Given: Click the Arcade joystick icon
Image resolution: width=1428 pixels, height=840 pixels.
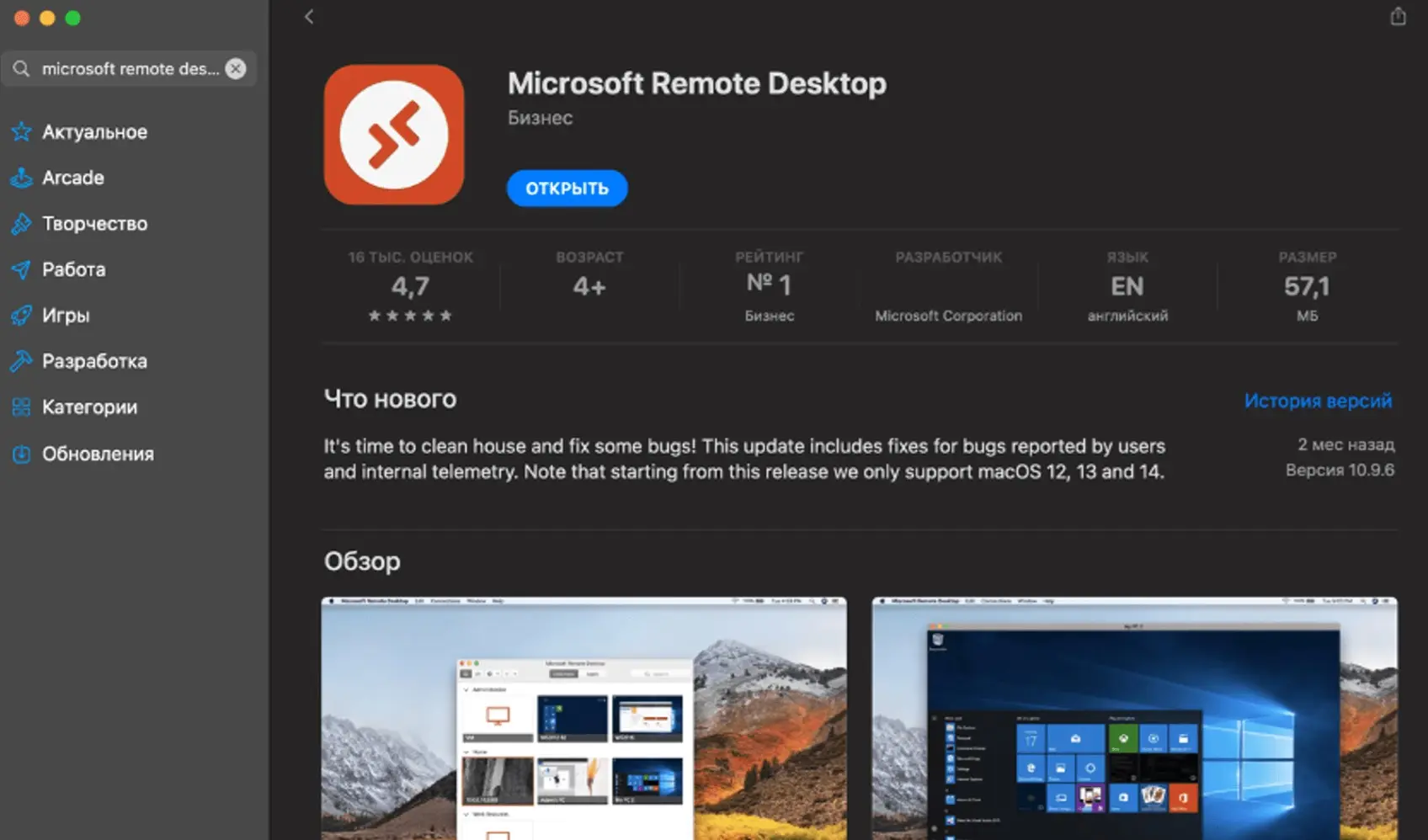Looking at the screenshot, I should coord(22,178).
